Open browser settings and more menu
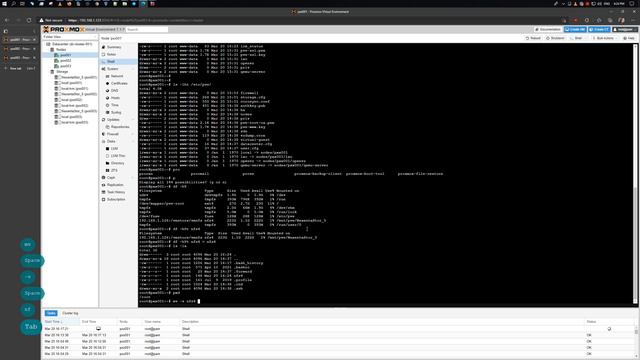This screenshot has width=640, height=360. 633,20
